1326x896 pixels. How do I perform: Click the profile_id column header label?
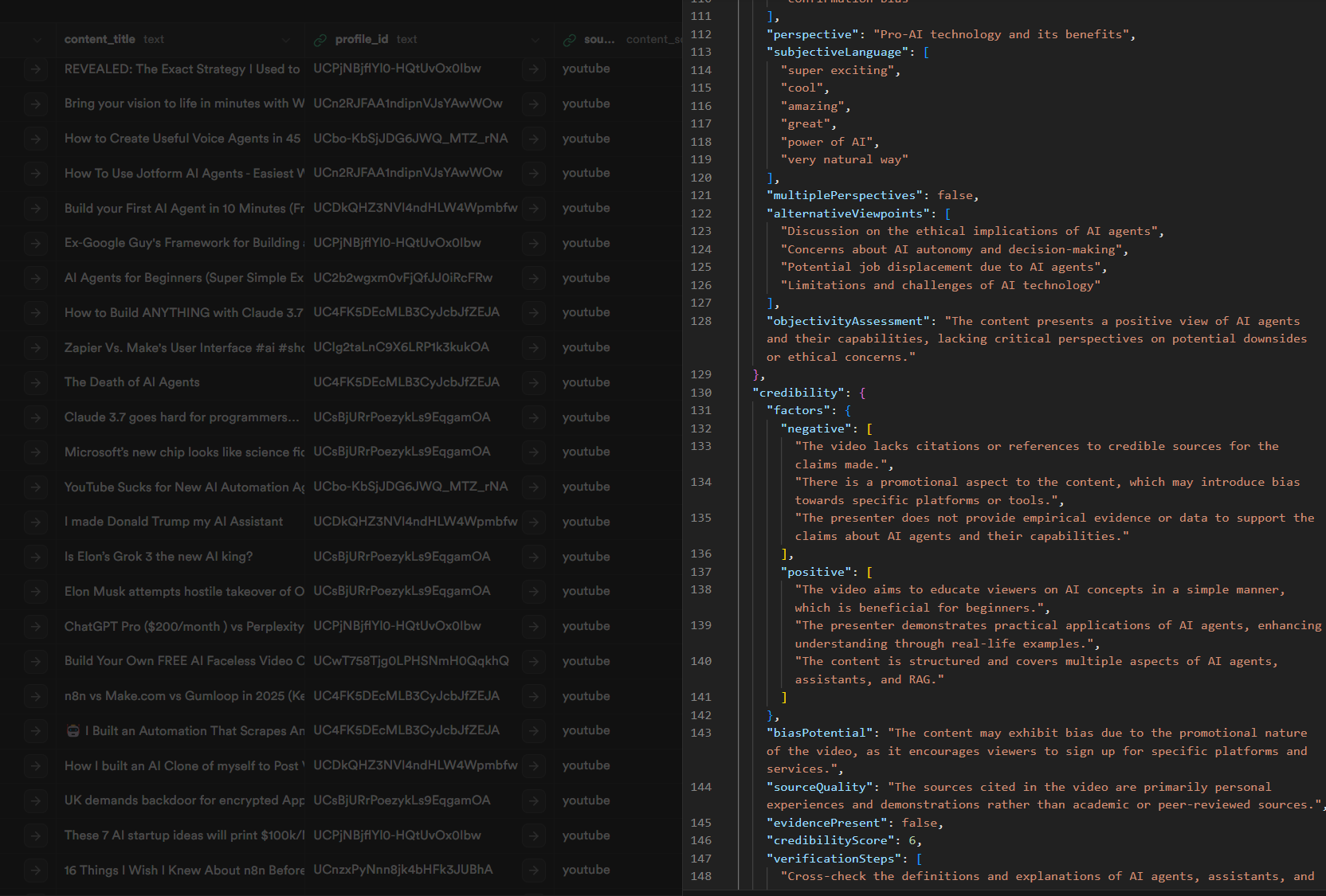pyautogui.click(x=362, y=39)
